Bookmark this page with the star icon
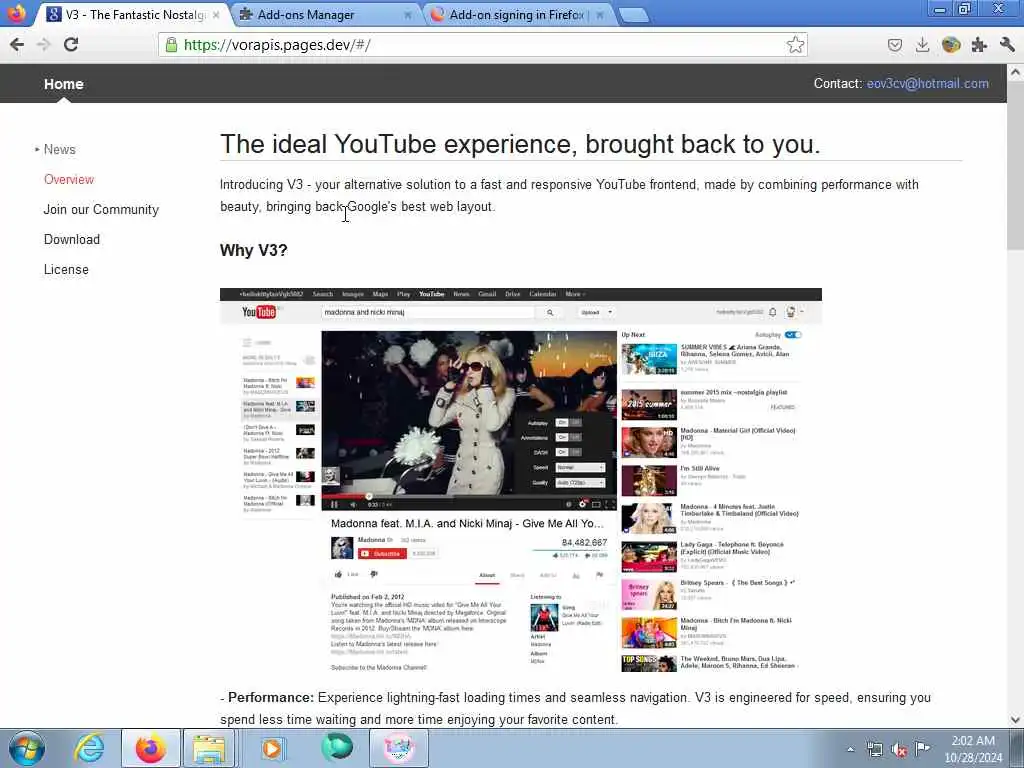The height and width of the screenshot is (768, 1024). click(795, 44)
